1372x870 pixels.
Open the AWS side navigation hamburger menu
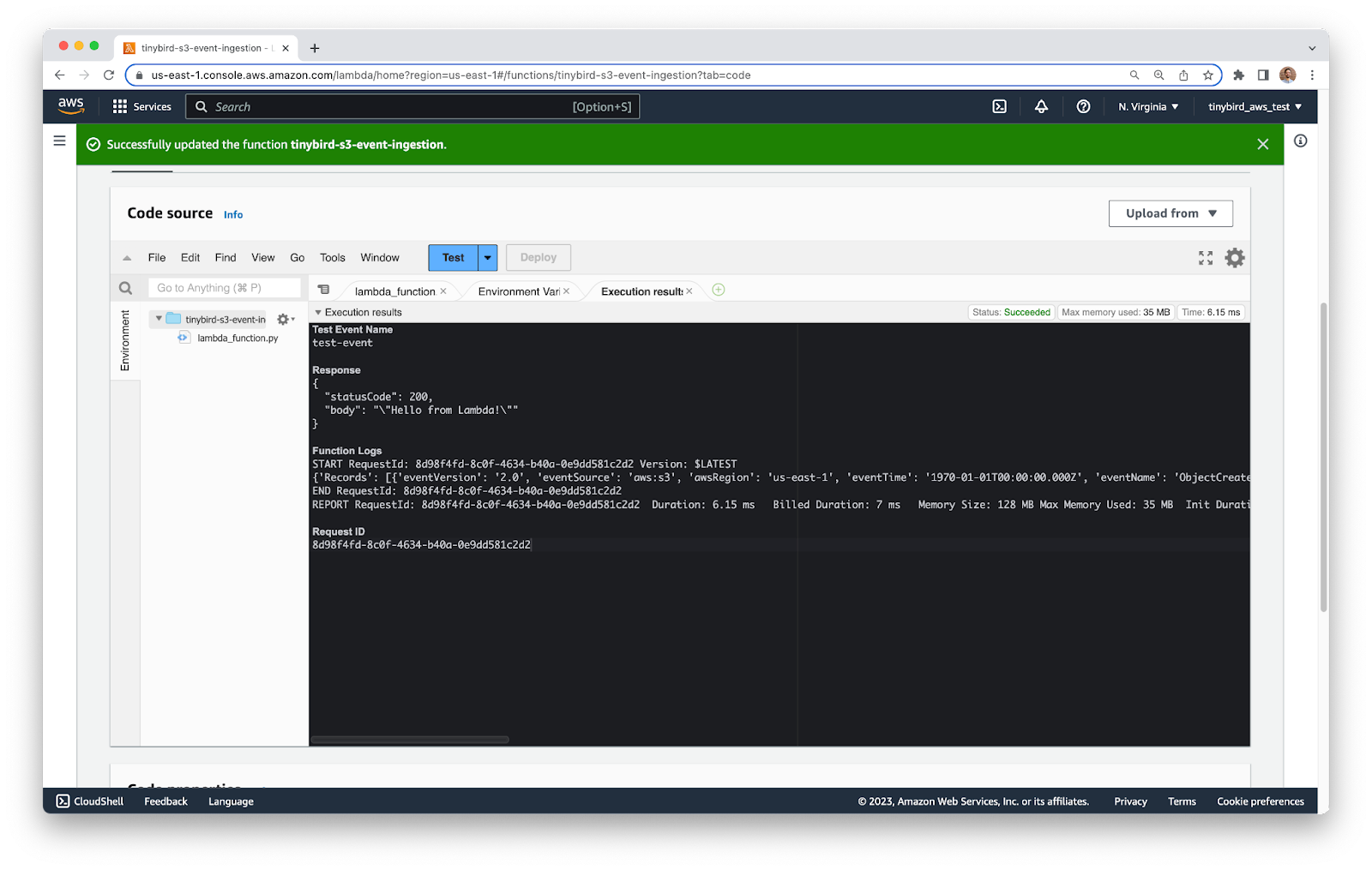tap(59, 141)
